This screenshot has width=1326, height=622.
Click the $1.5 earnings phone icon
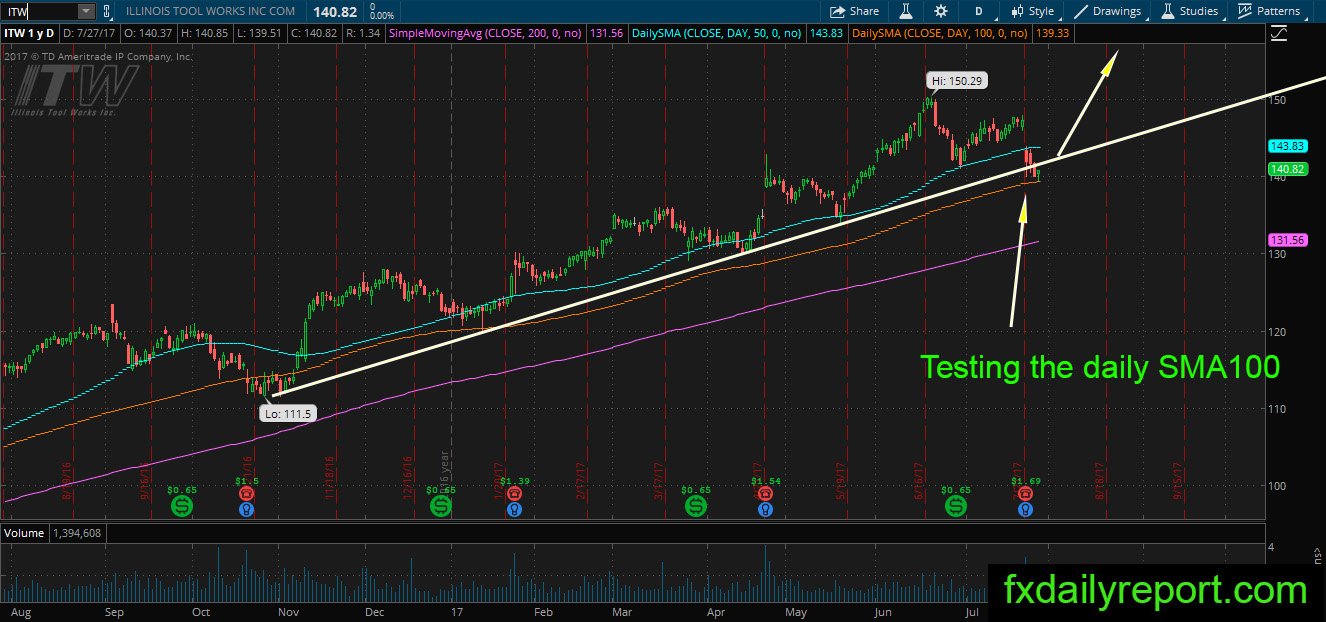pos(246,492)
